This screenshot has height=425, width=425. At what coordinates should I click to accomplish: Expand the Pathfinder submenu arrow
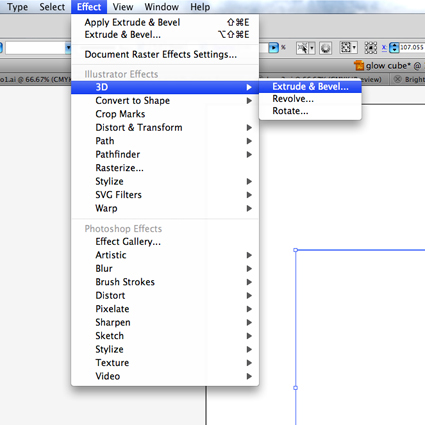(249, 154)
